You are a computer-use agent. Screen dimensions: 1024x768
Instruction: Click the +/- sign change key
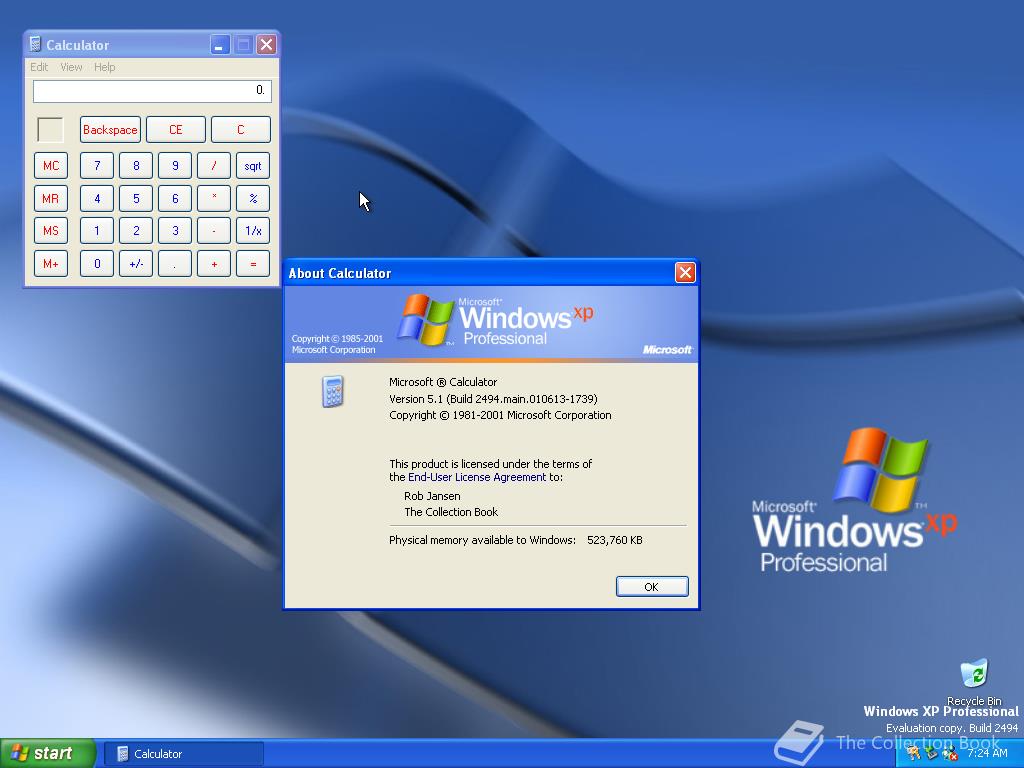[x=136, y=264]
